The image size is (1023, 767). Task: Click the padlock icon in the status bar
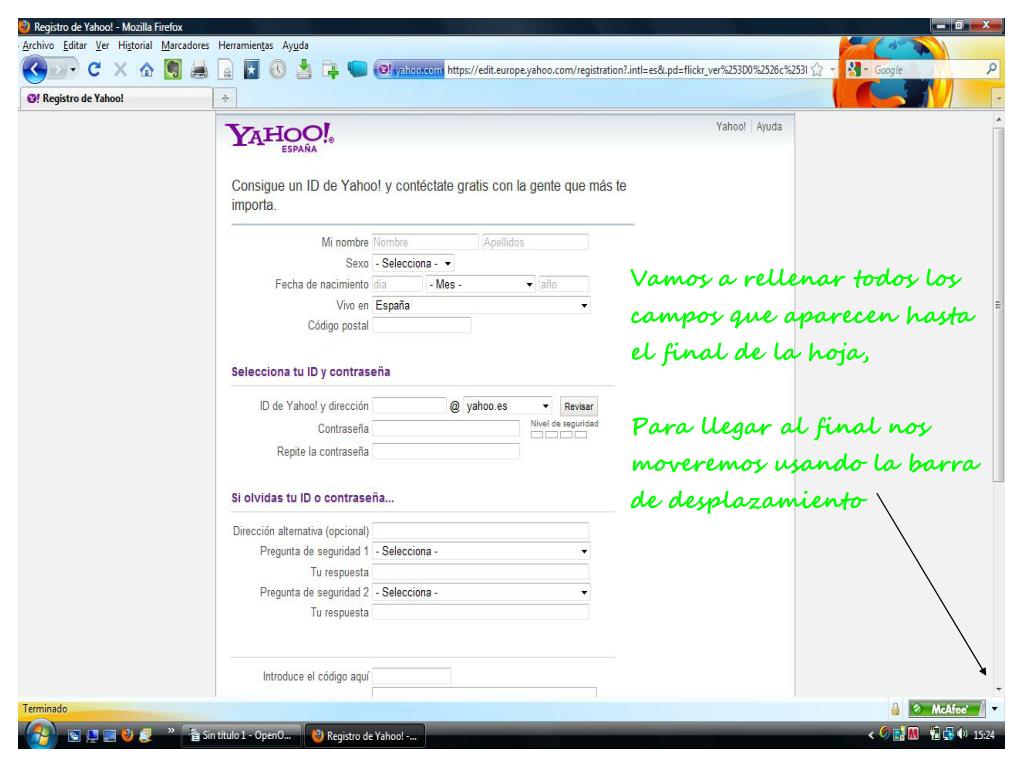click(895, 709)
